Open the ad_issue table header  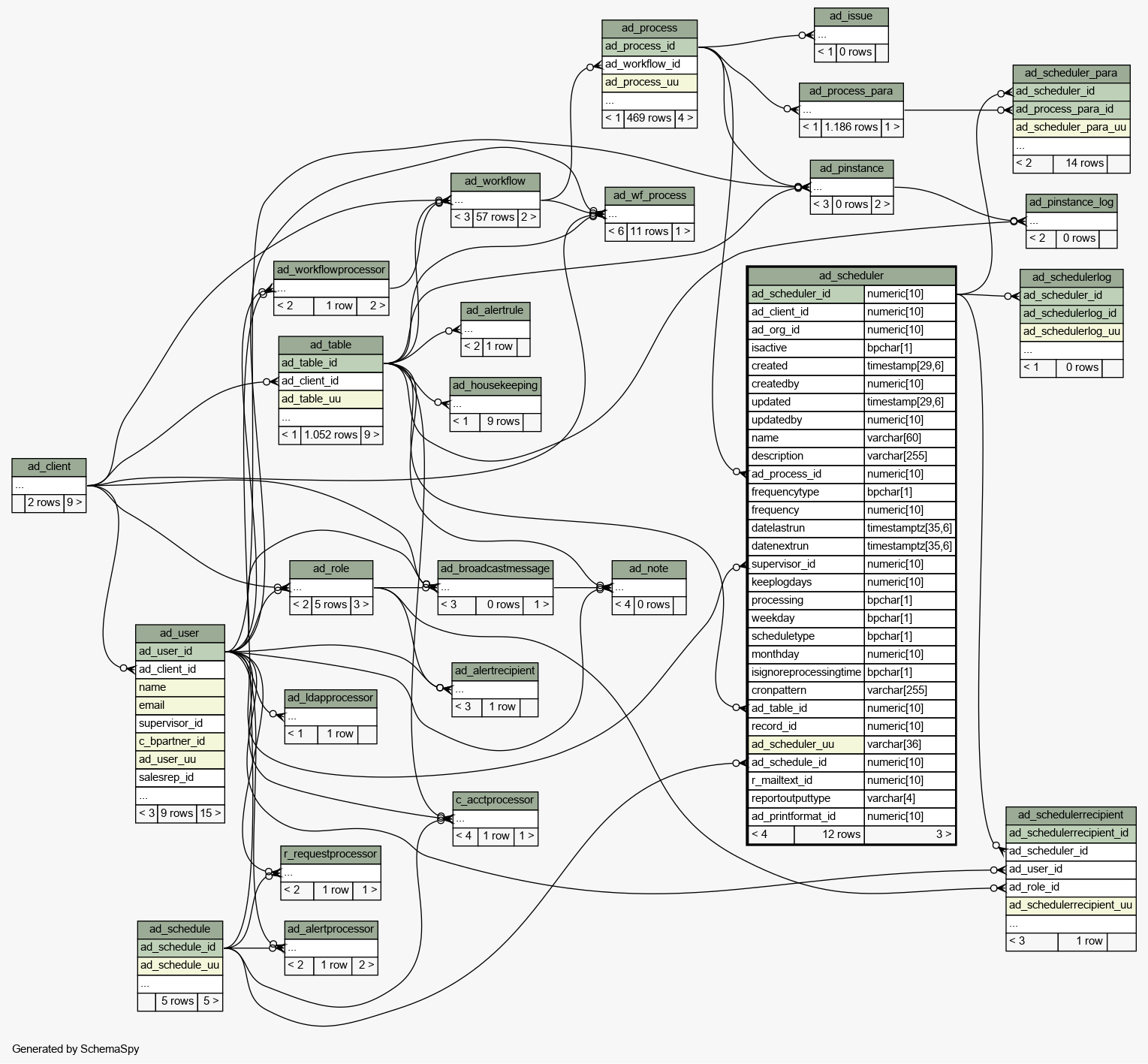[x=851, y=17]
